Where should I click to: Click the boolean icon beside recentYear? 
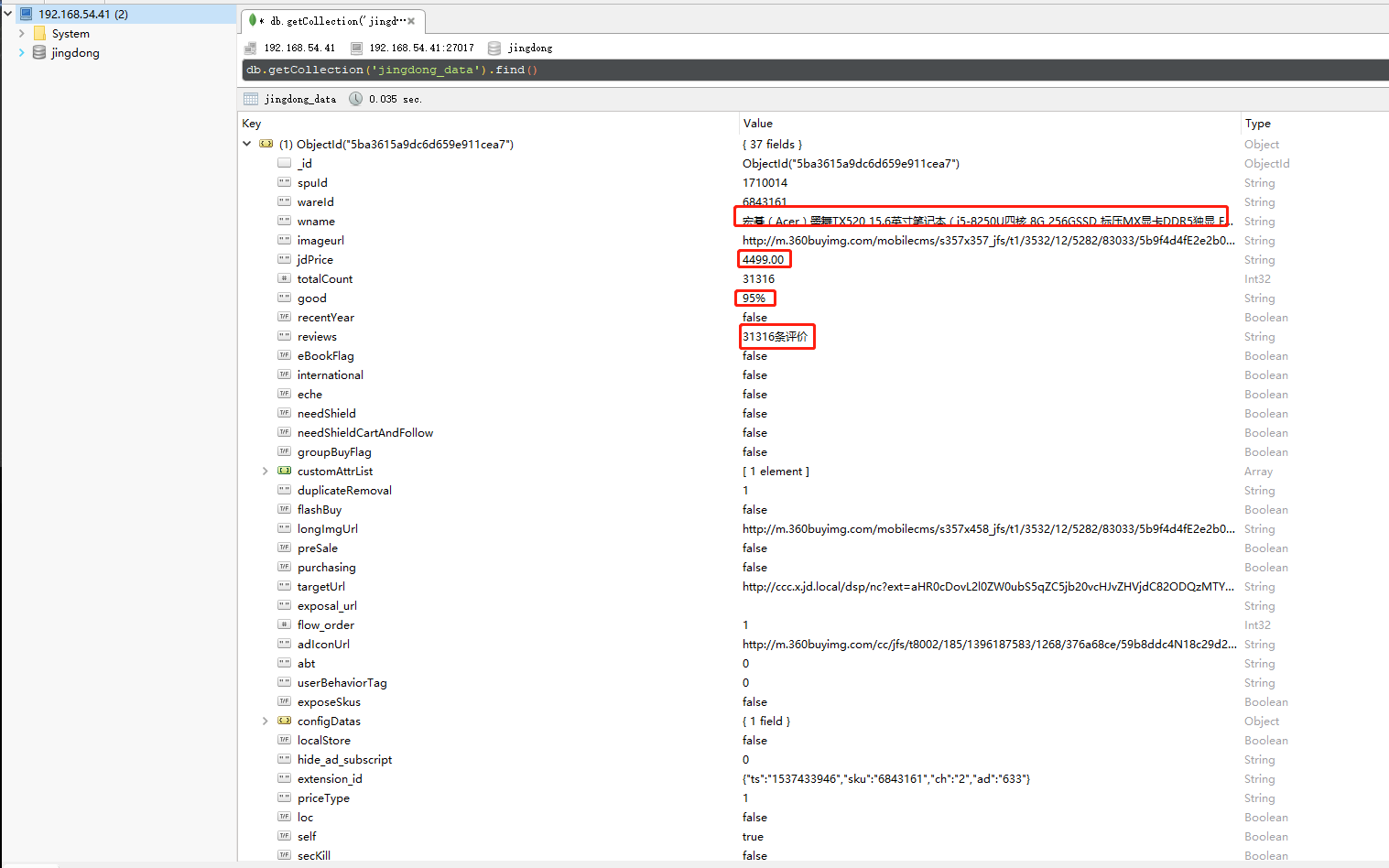(x=285, y=317)
